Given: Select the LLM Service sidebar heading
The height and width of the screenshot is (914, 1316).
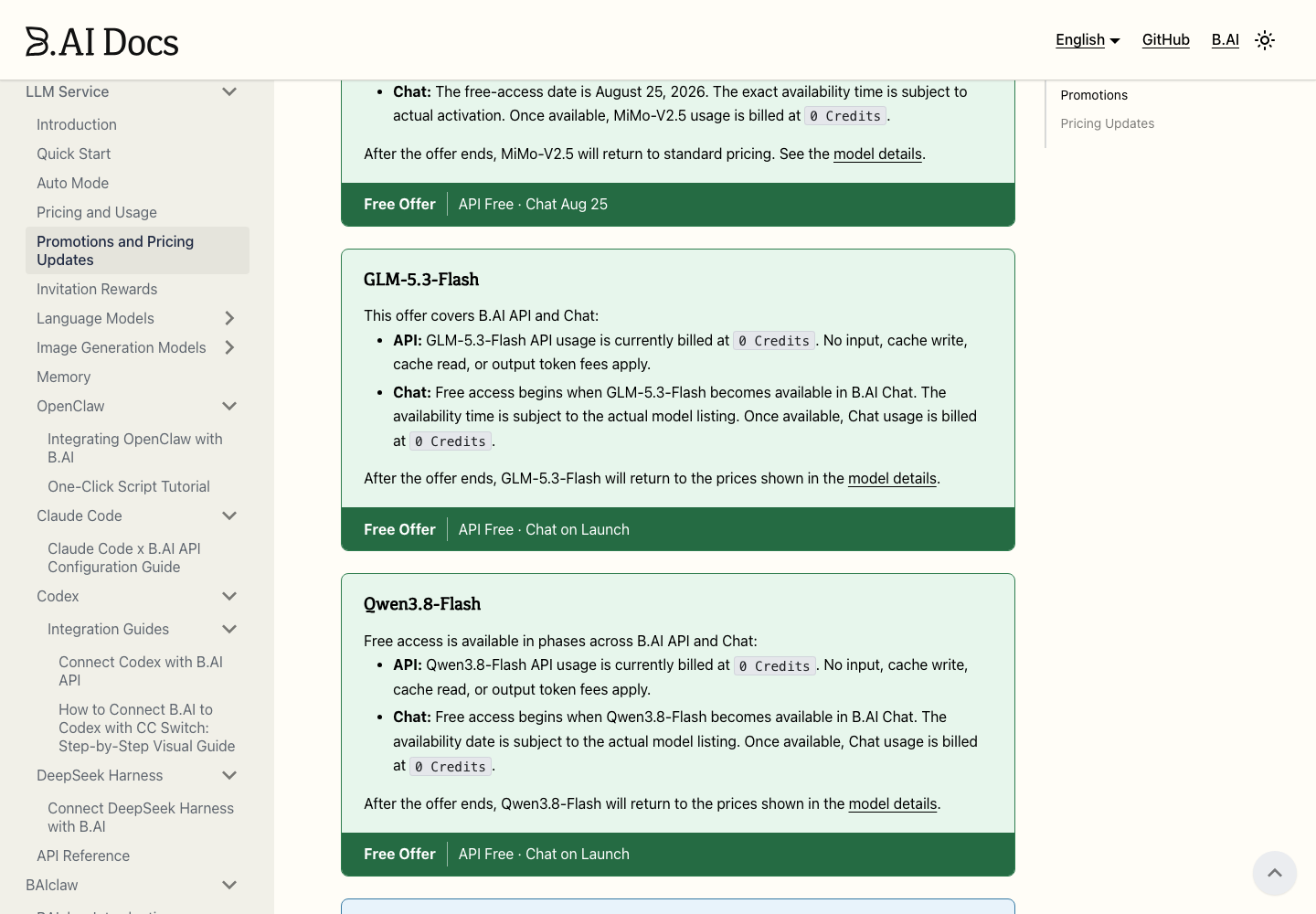Looking at the screenshot, I should click(67, 91).
